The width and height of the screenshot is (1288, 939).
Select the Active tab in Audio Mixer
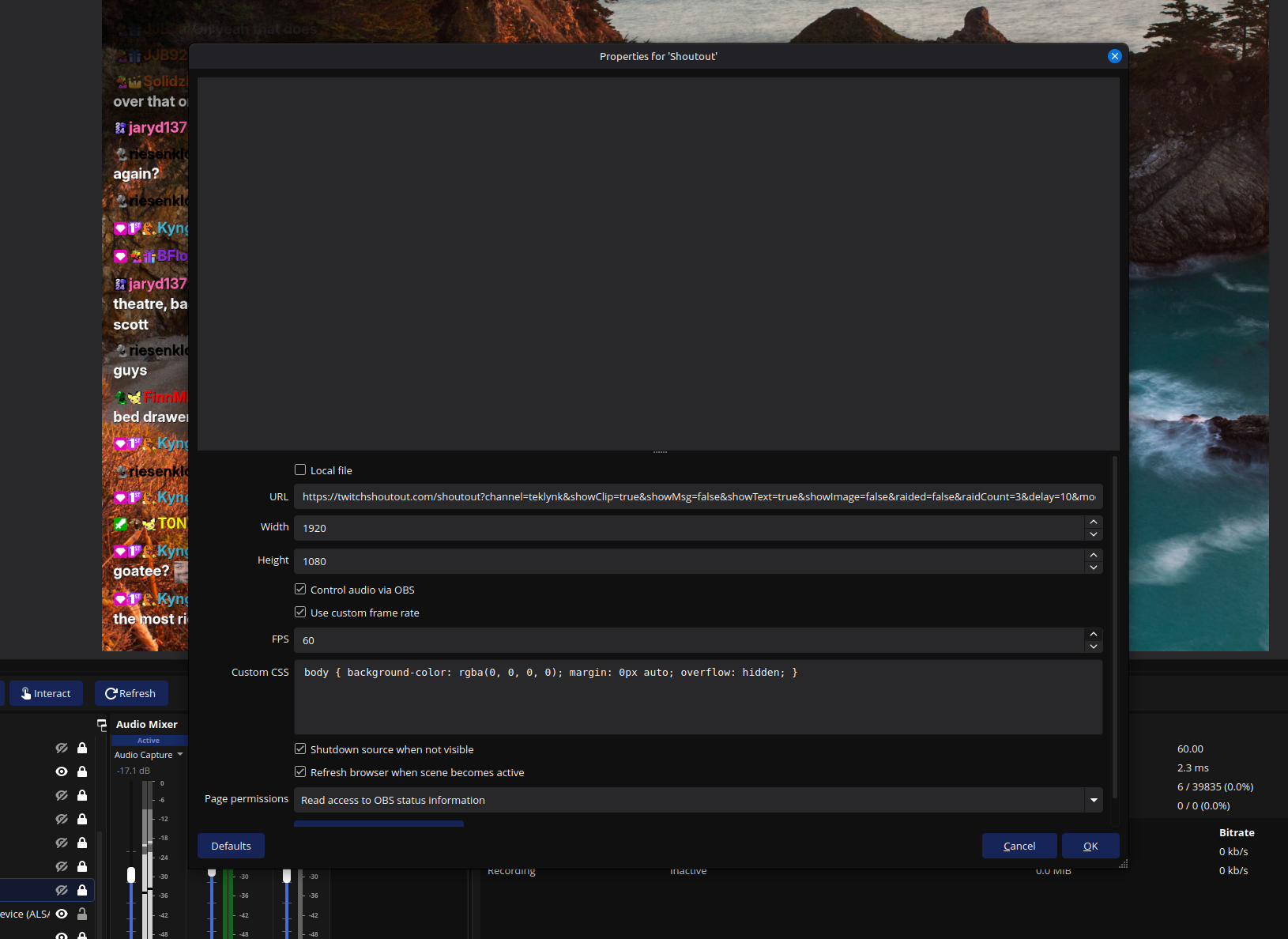click(x=149, y=741)
